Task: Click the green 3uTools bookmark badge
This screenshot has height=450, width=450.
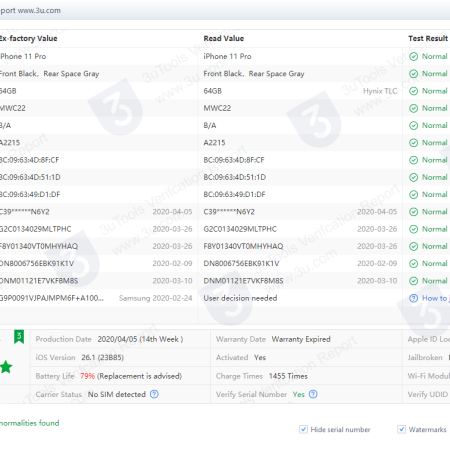Action: pos(19,337)
